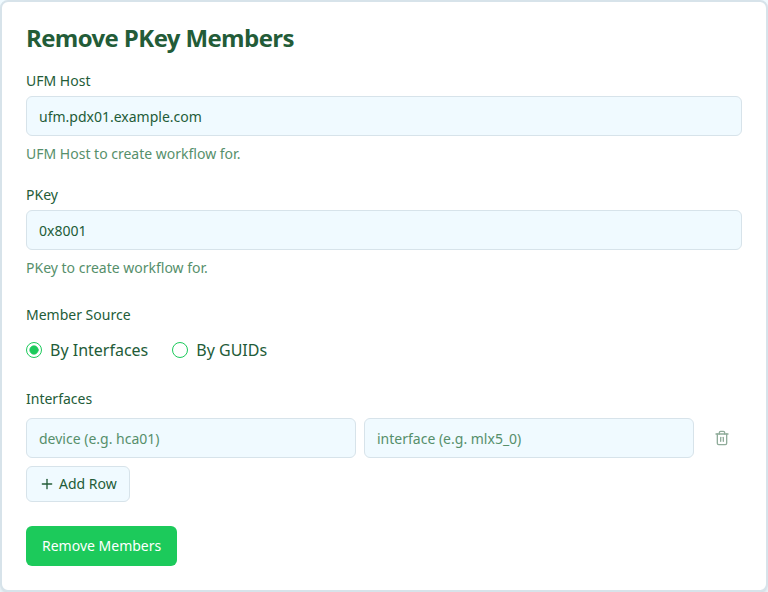The image size is (768, 592).
Task: Focus the UFM Host input field
Action: [384, 117]
